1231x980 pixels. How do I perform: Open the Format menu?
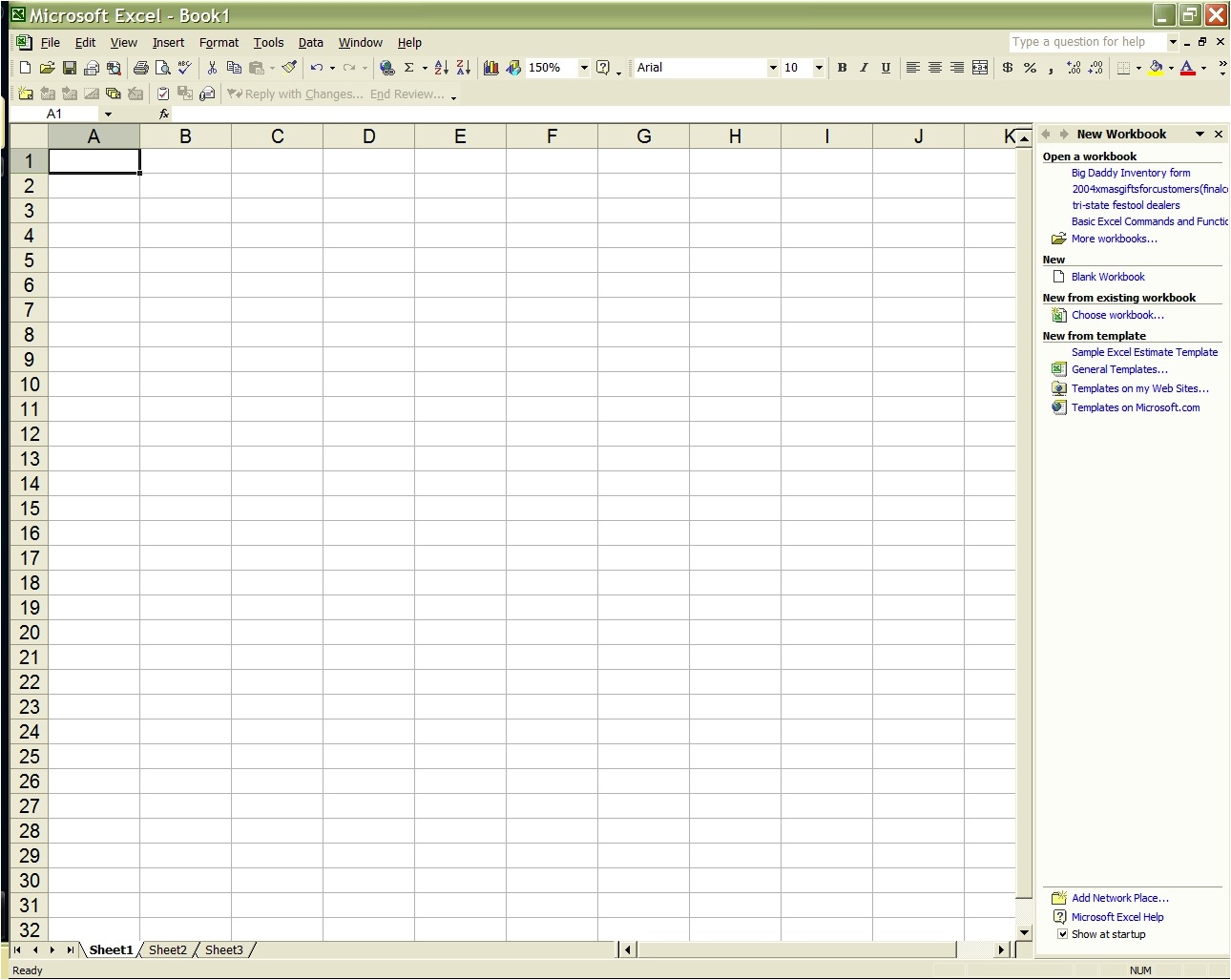[x=219, y=43]
